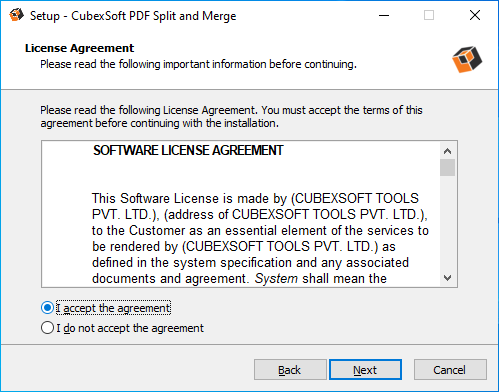Cancel the installation
This screenshot has height=392, width=499.
450,370
